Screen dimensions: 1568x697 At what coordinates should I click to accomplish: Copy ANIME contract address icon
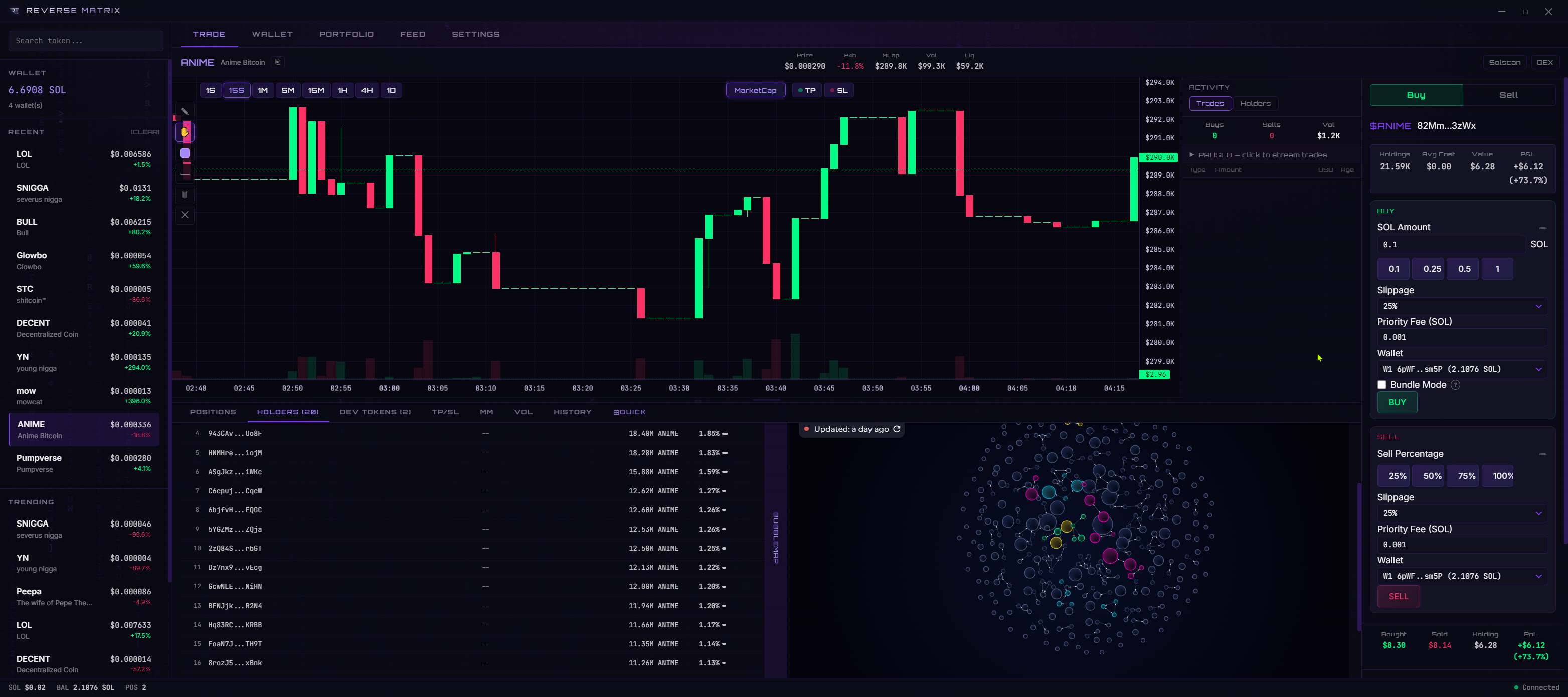pos(278,62)
